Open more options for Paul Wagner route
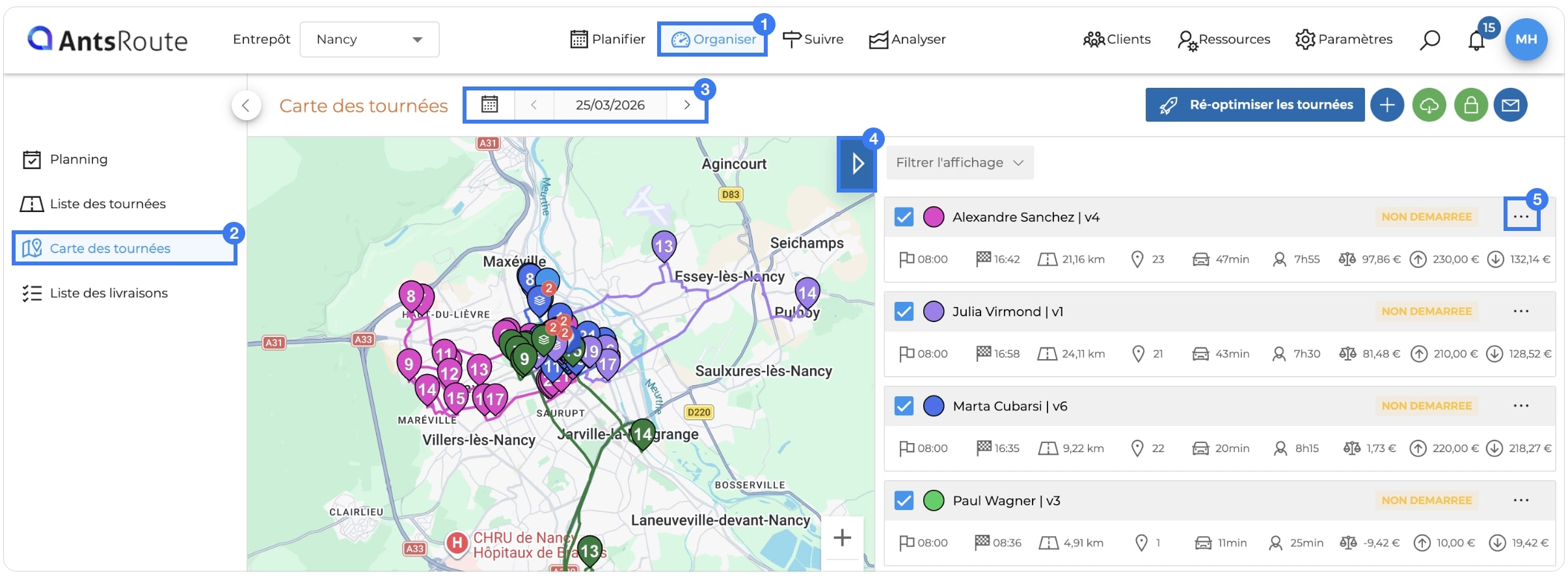This screenshot has height=579, width=1568. (1521, 500)
